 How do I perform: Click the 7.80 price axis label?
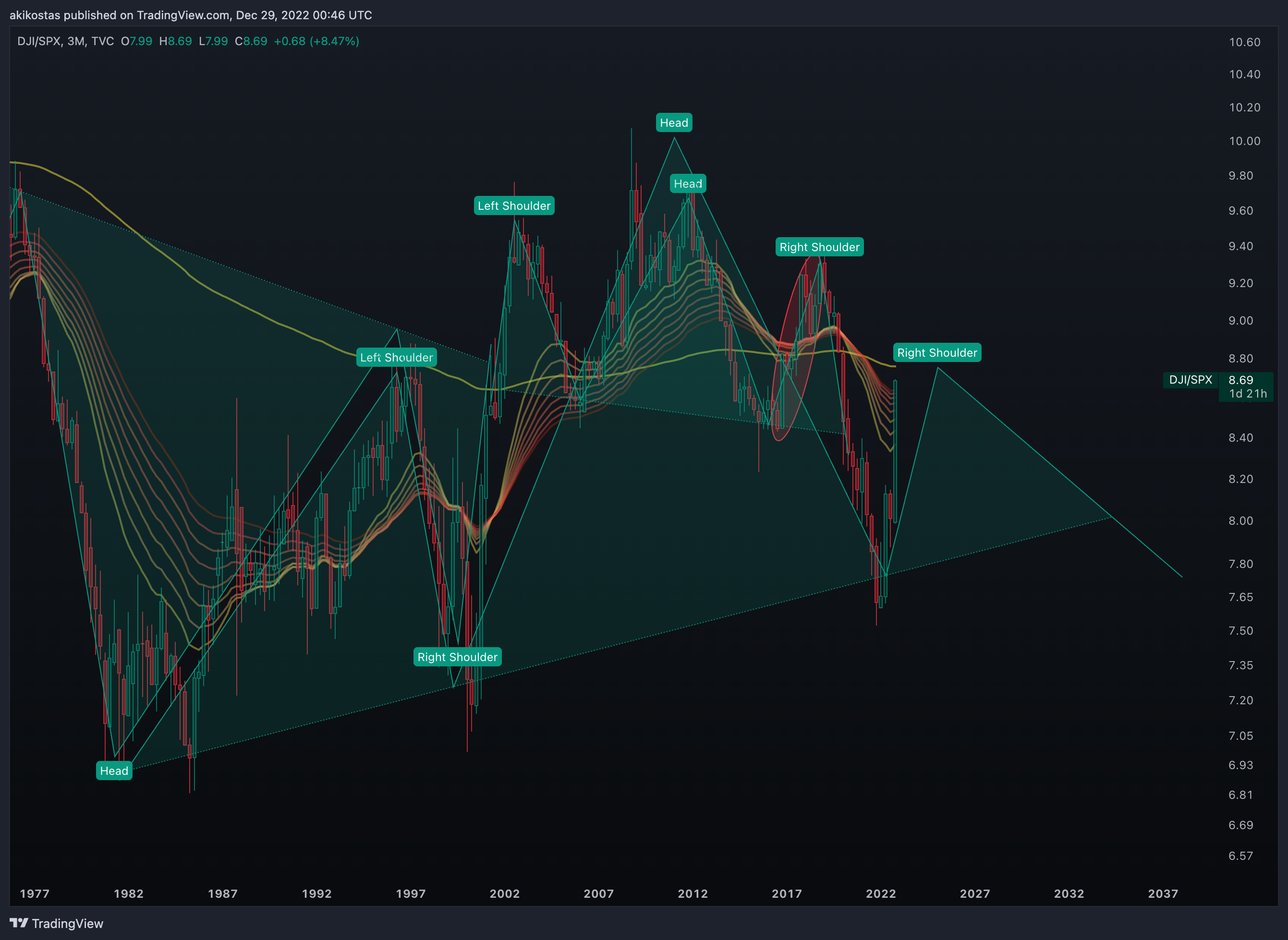point(1241,564)
